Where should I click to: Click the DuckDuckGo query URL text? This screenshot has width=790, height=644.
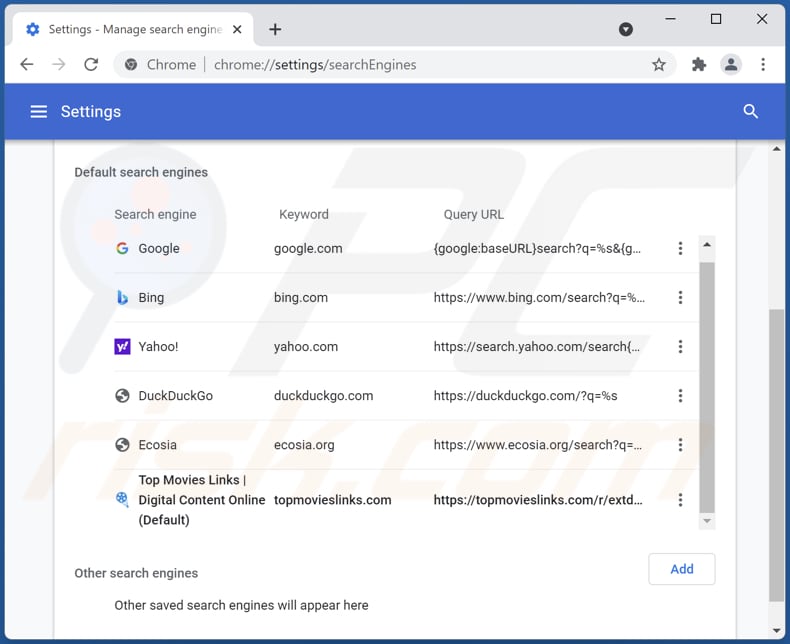click(525, 396)
